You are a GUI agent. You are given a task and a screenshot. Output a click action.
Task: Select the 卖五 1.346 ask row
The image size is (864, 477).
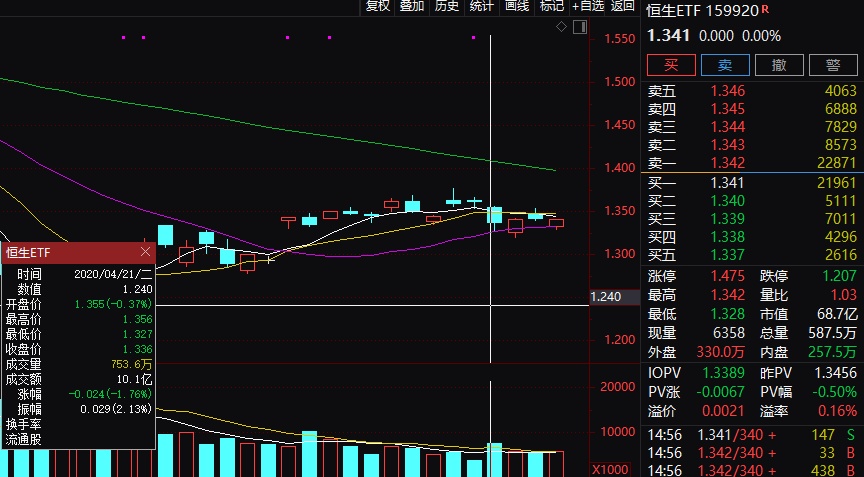click(x=752, y=90)
